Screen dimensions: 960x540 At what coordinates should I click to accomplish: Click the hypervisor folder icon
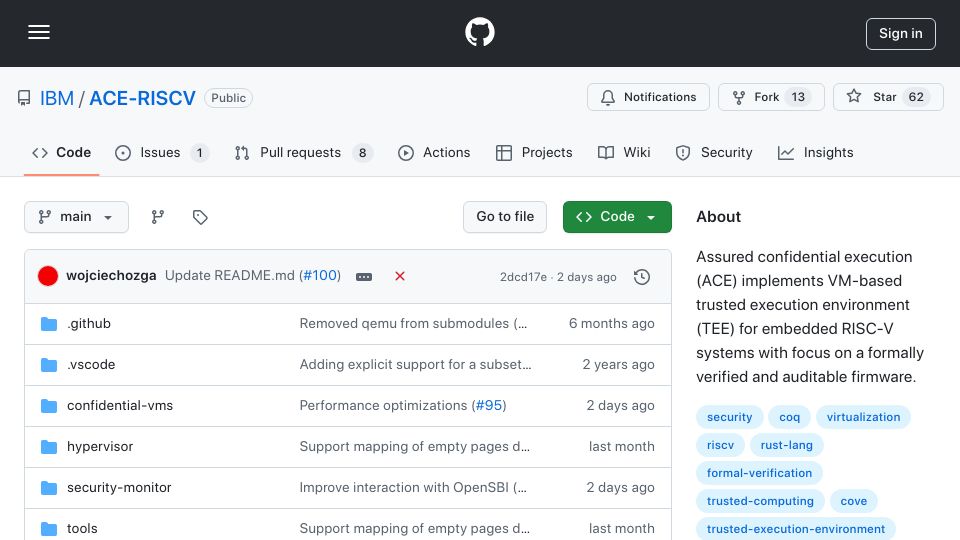click(49, 446)
